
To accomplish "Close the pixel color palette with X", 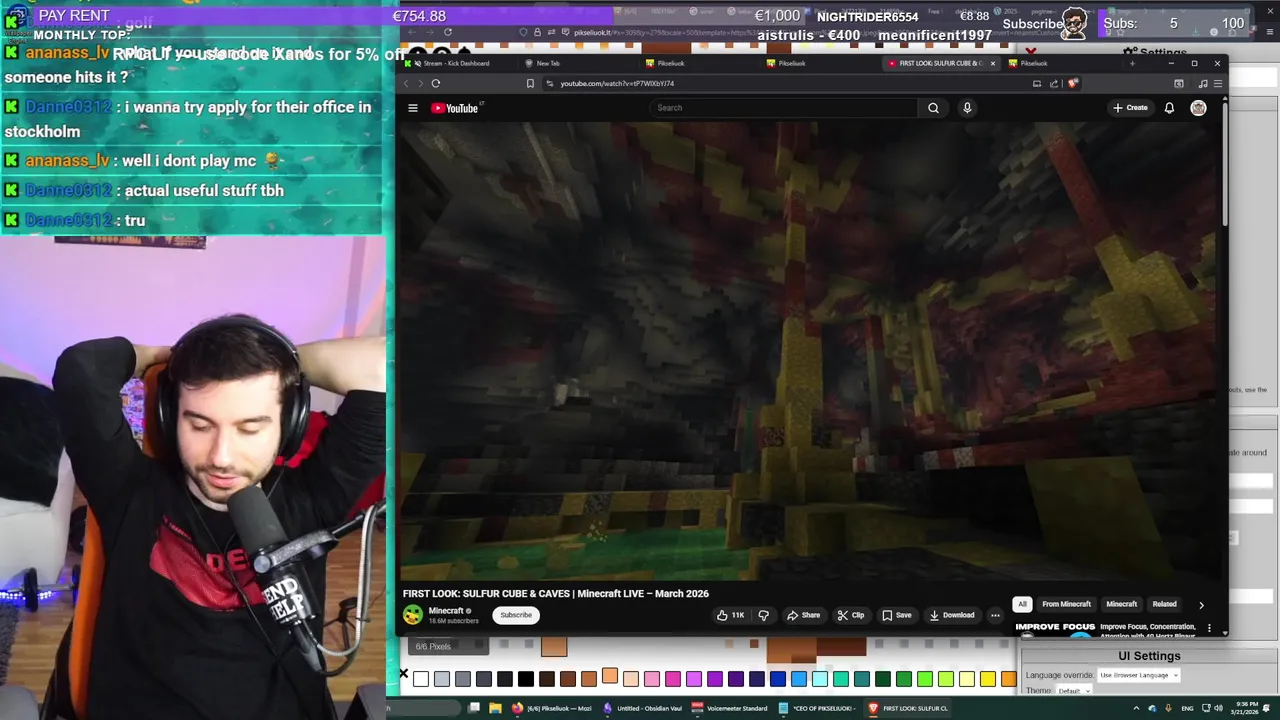I will point(404,675).
